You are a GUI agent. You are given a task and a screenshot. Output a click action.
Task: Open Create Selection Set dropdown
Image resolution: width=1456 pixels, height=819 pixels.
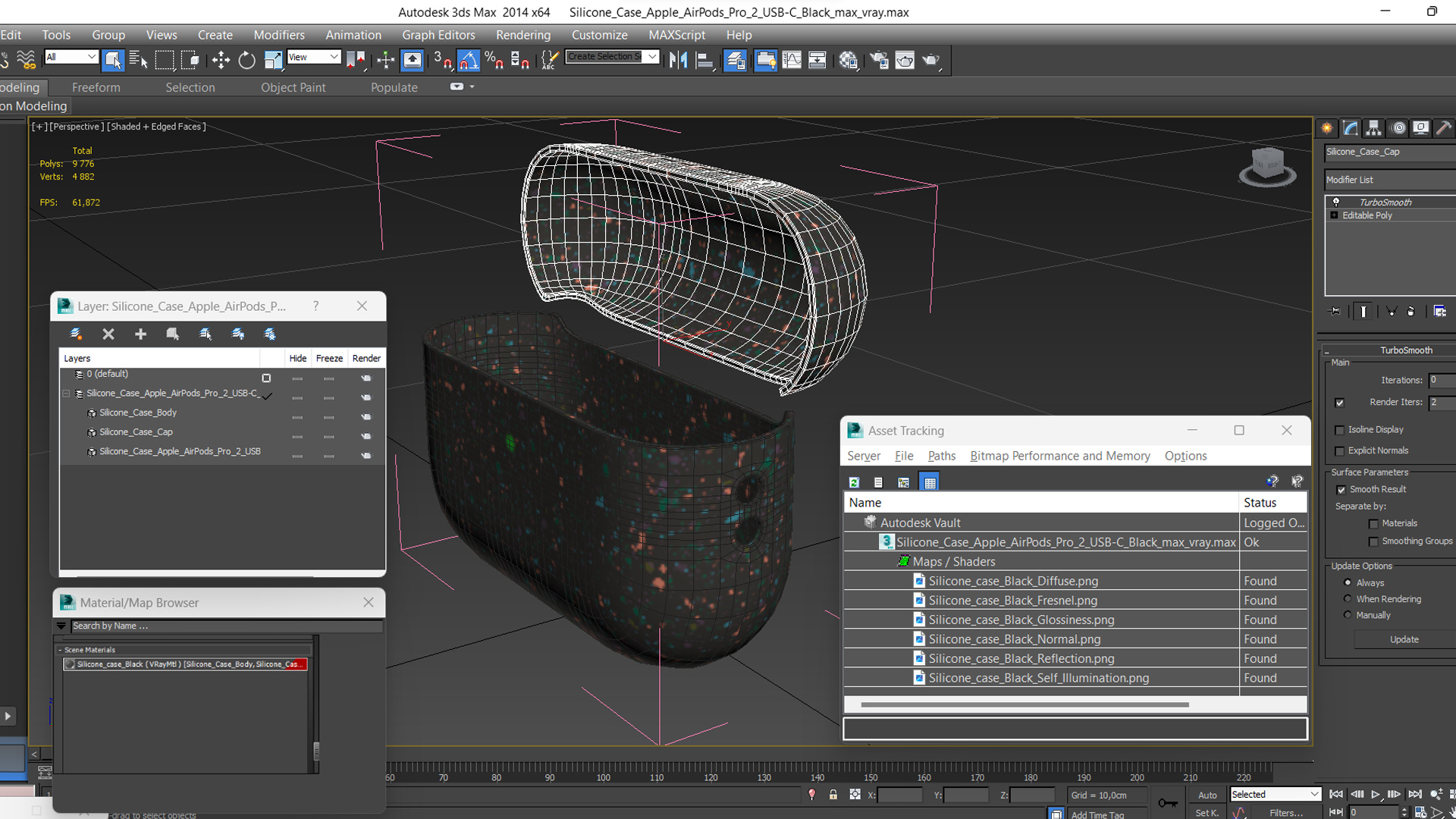tap(612, 57)
